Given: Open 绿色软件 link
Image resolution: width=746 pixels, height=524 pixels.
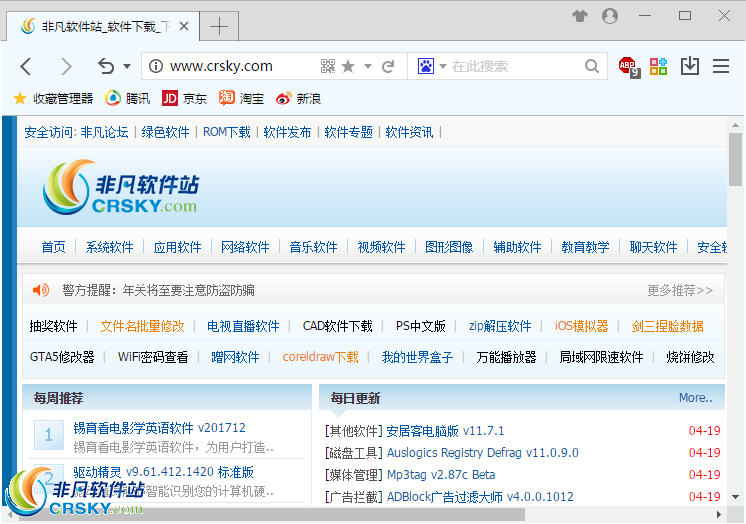Looking at the screenshot, I should [165, 132].
